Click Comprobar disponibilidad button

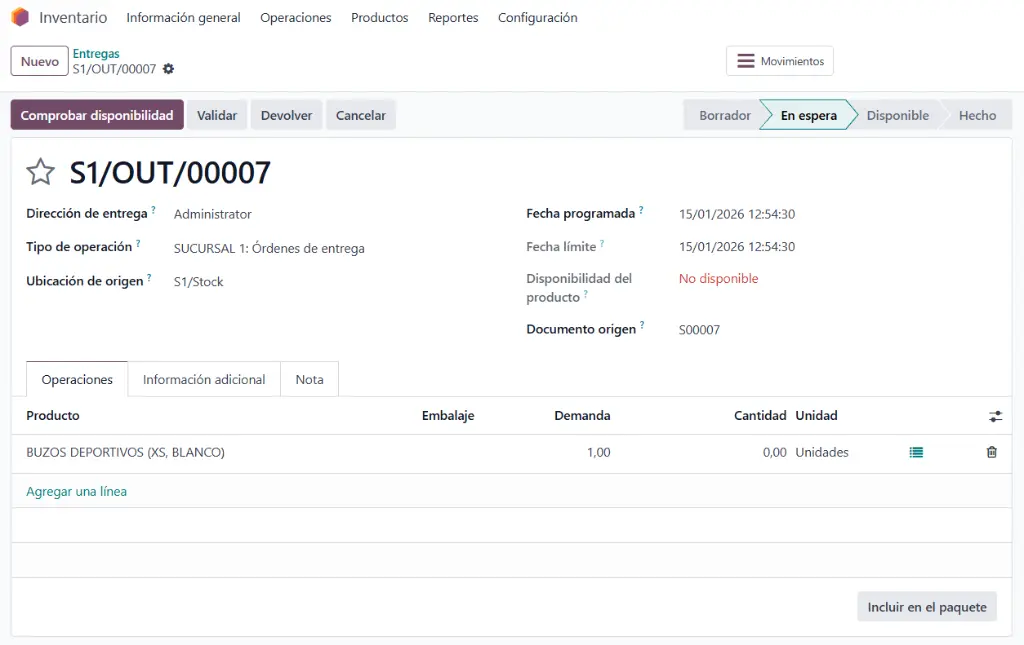pos(97,115)
